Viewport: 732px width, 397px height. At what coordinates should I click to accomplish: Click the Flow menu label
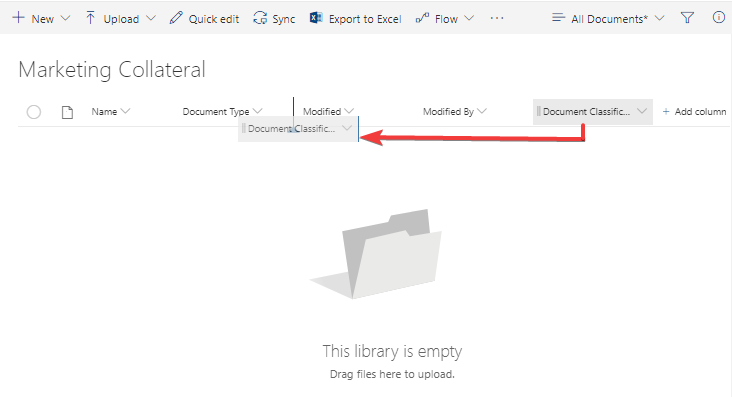[x=446, y=19]
